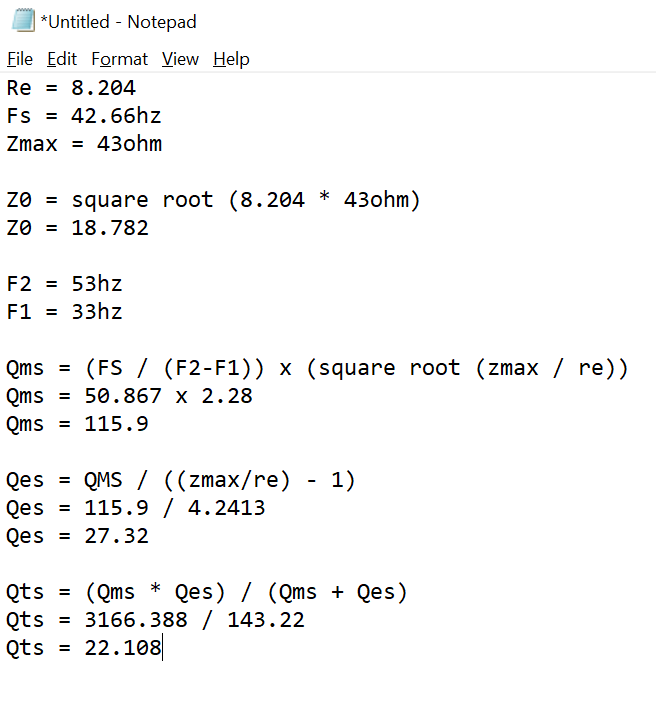Place cursor in the Z0 square root formula
The width and height of the screenshot is (656, 702).
(213, 200)
